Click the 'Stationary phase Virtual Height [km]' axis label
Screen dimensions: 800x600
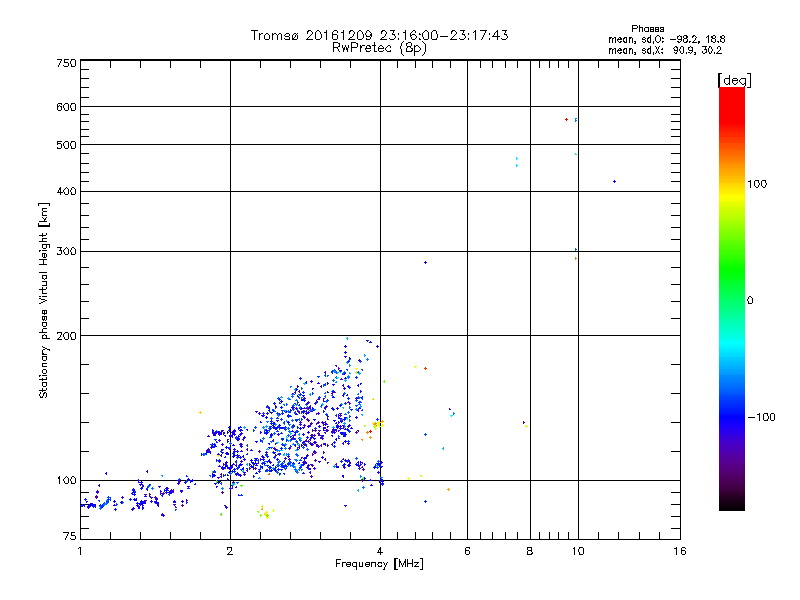(x=44, y=300)
